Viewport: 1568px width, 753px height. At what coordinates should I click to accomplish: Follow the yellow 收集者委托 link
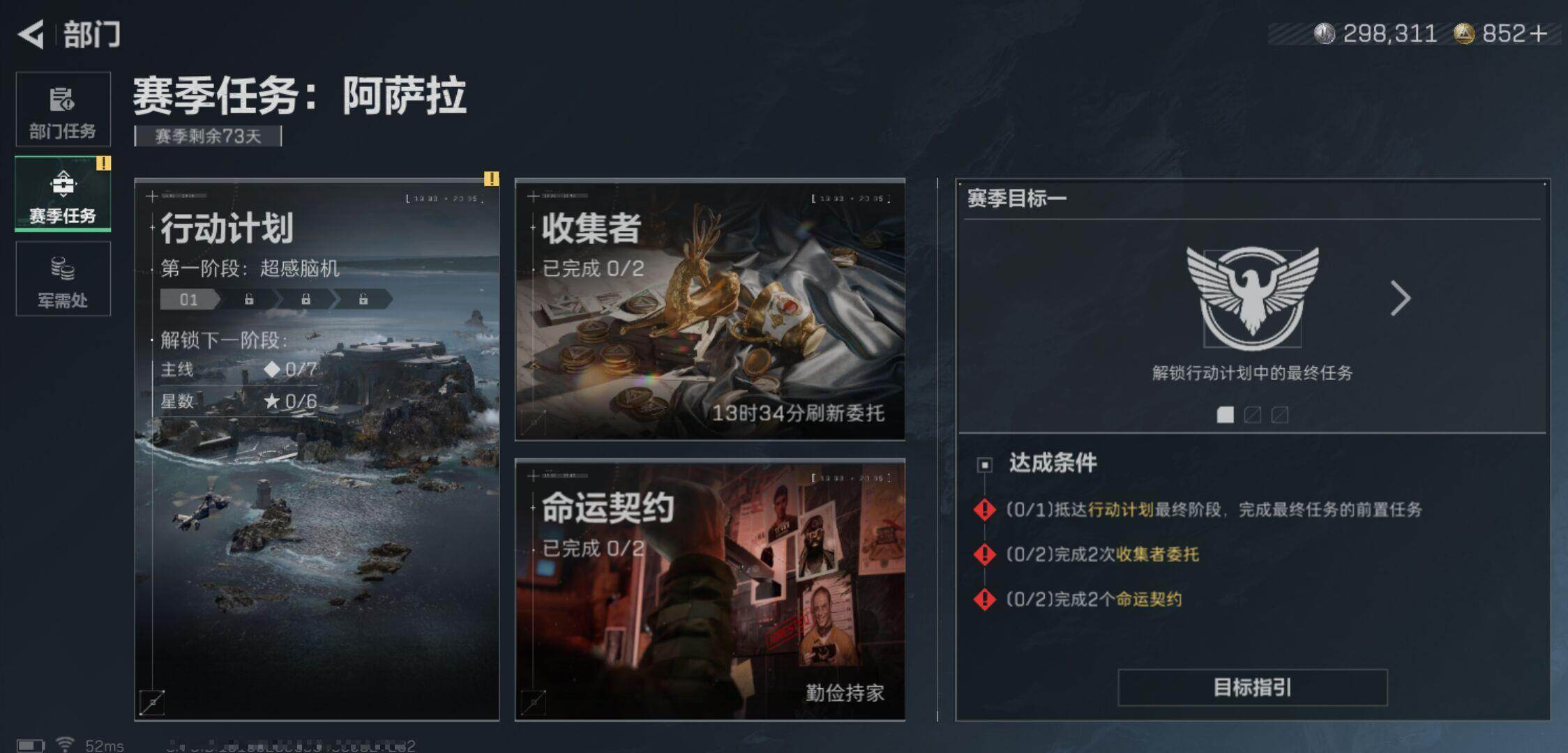click(1157, 554)
